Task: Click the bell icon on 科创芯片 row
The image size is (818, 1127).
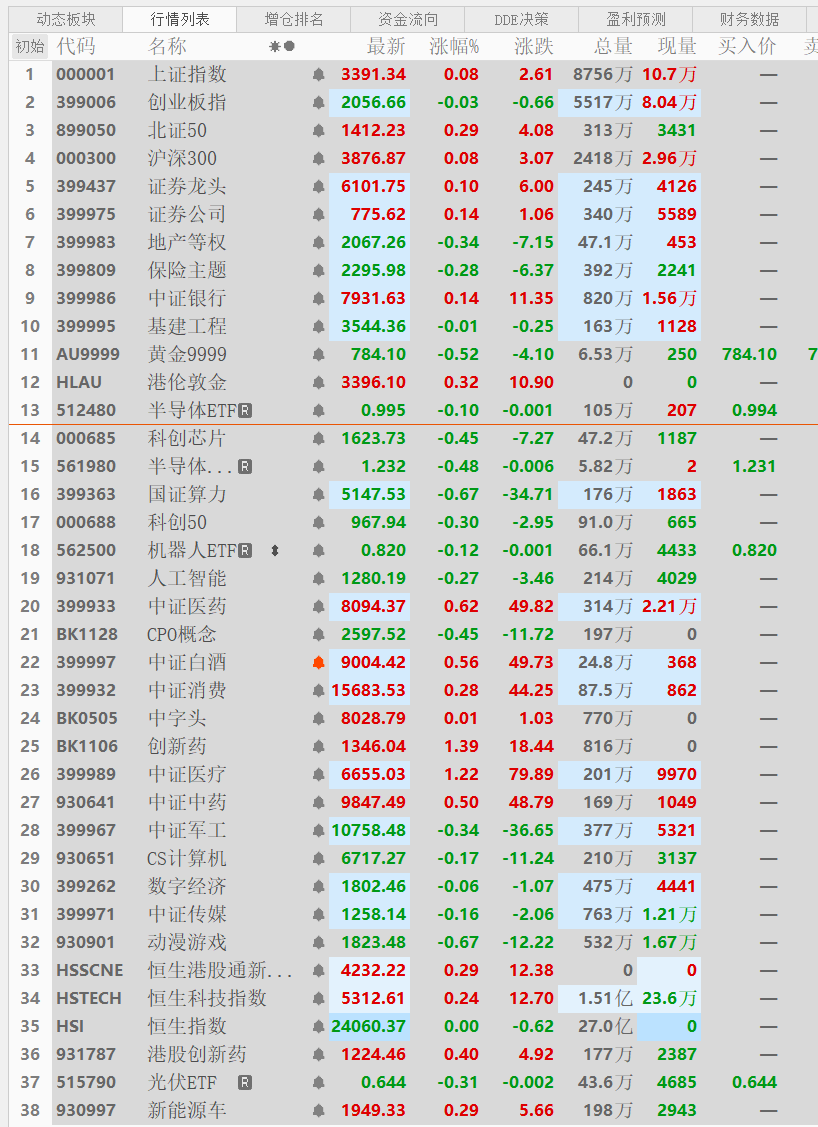Action: pyautogui.click(x=318, y=438)
